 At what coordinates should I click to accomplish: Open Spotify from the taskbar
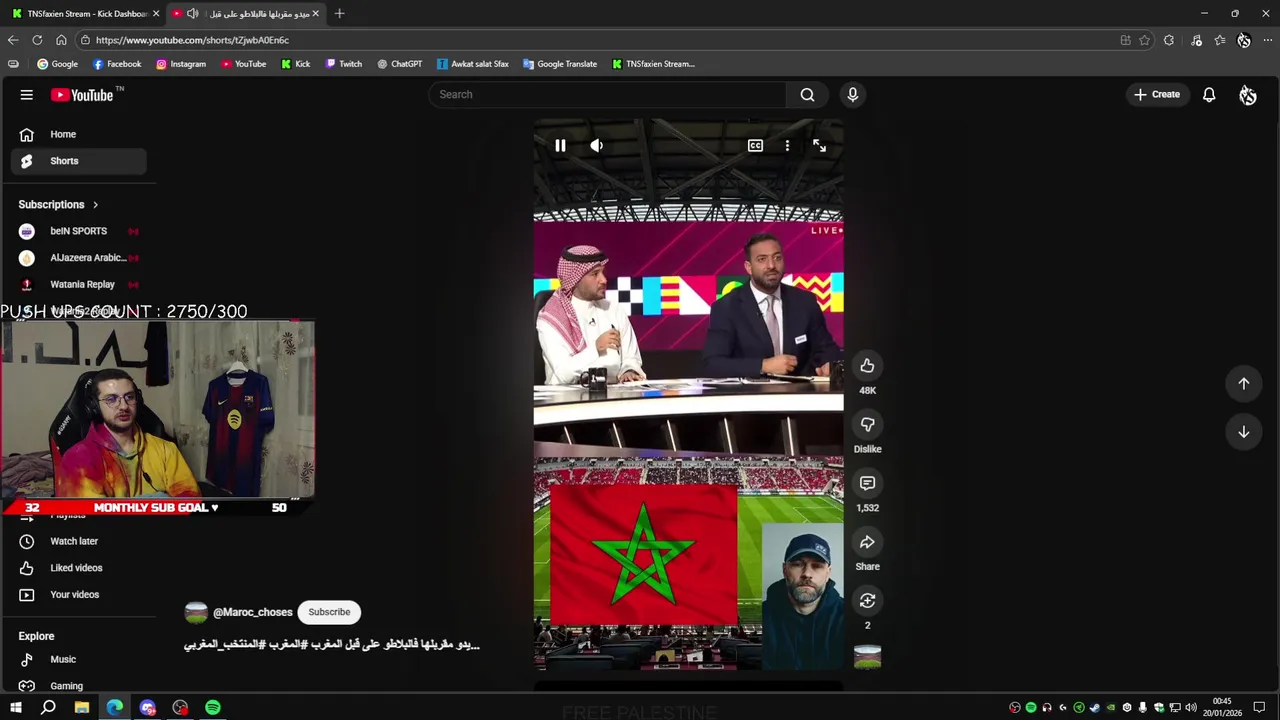click(x=213, y=708)
